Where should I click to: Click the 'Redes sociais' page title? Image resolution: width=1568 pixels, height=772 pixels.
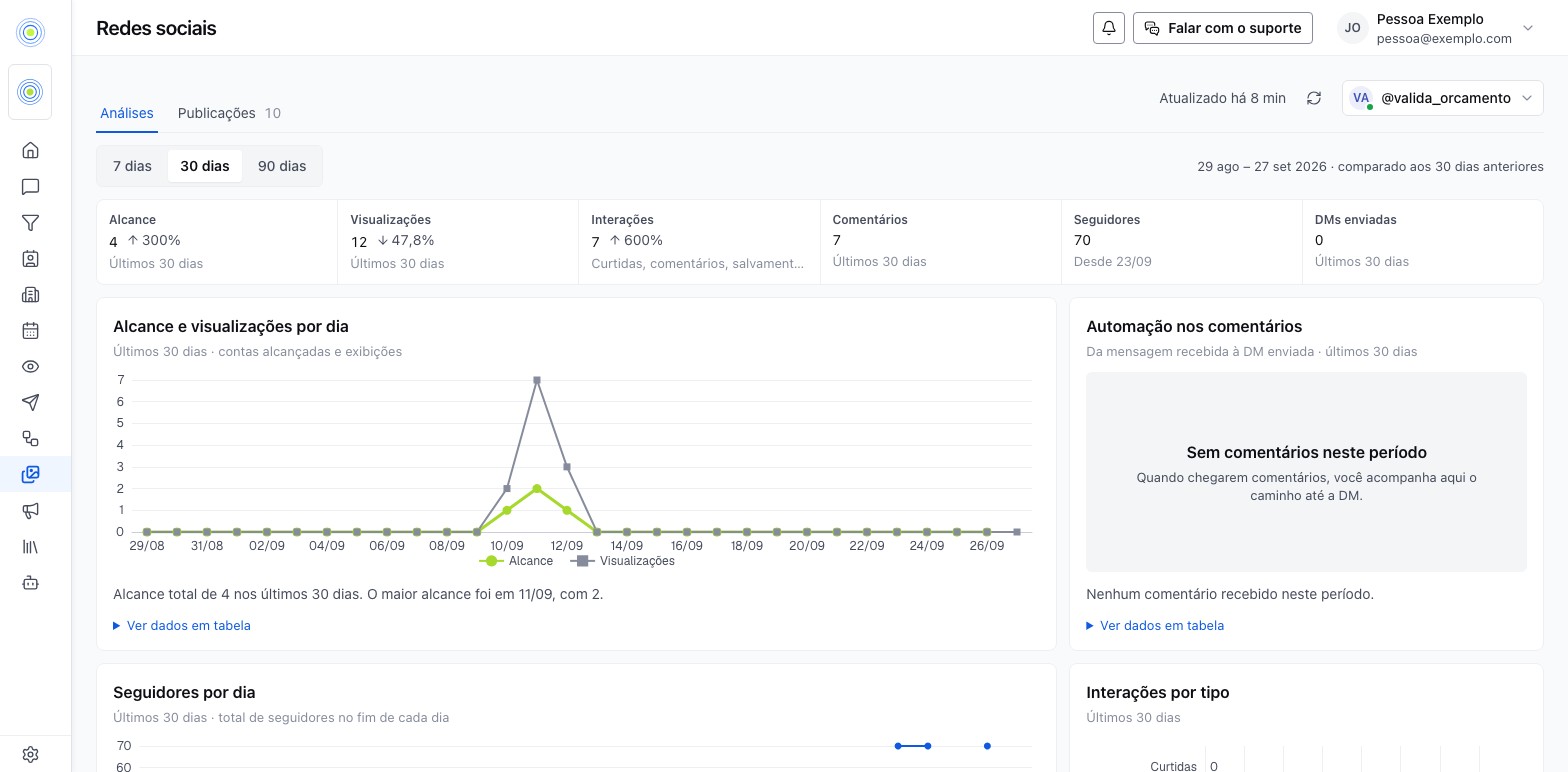click(156, 28)
